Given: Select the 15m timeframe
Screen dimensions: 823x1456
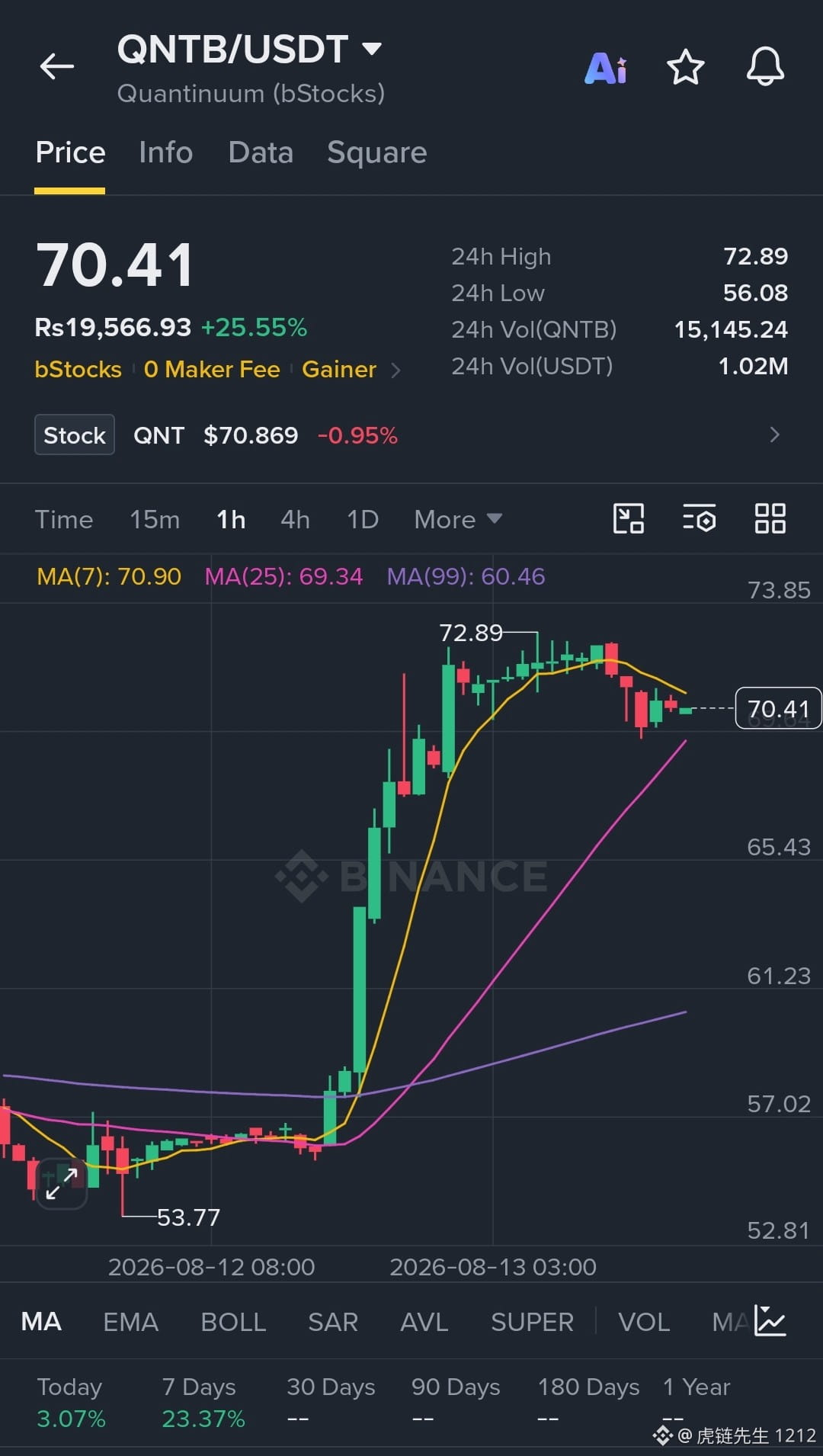Looking at the screenshot, I should click(155, 520).
